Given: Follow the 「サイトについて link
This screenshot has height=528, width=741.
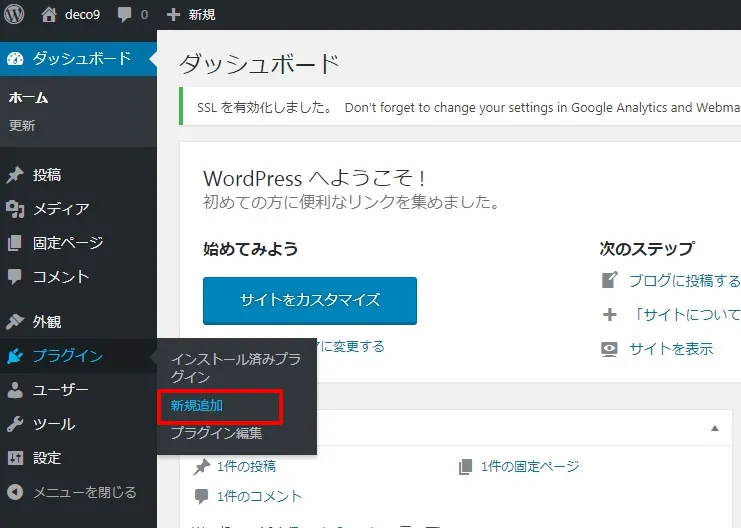Looking at the screenshot, I should tap(686, 314).
